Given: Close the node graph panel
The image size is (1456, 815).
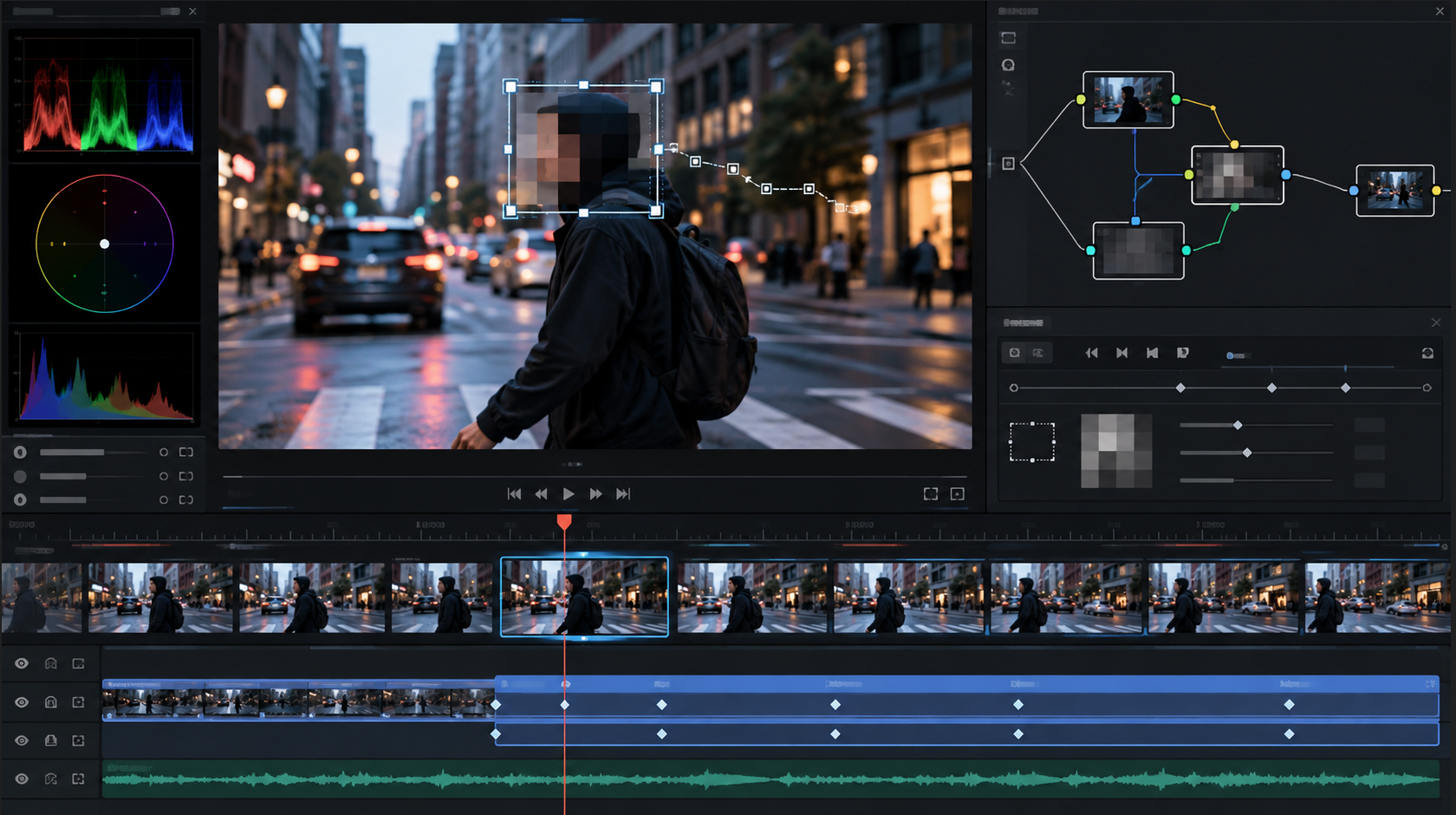Looking at the screenshot, I should pyautogui.click(x=1440, y=11).
